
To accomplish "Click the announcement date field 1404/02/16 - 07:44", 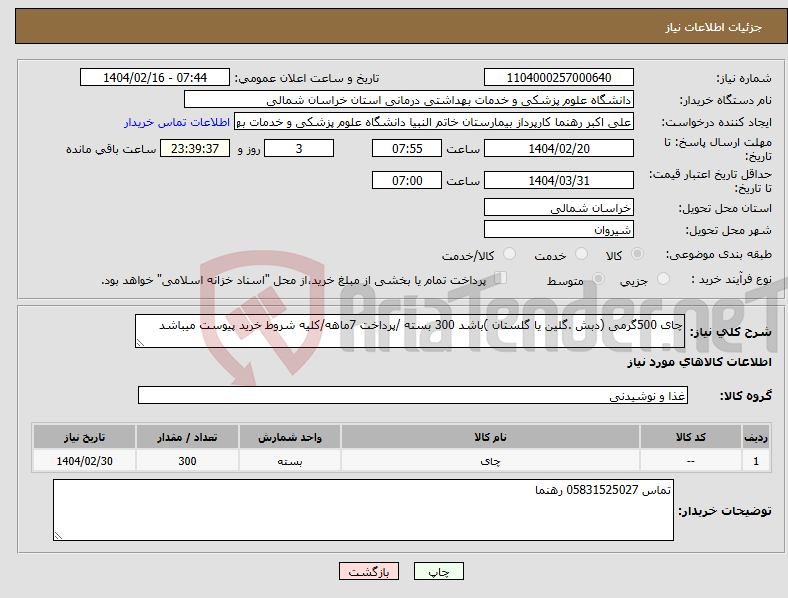I will coord(155,77).
